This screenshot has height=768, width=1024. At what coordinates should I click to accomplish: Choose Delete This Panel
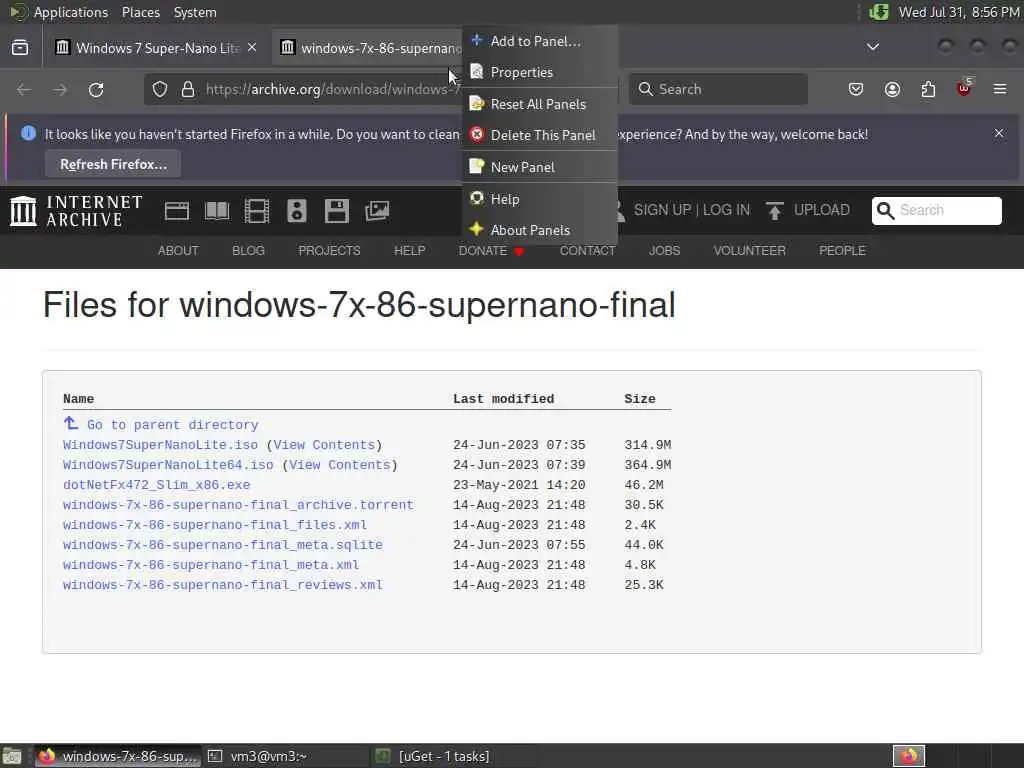(539, 135)
